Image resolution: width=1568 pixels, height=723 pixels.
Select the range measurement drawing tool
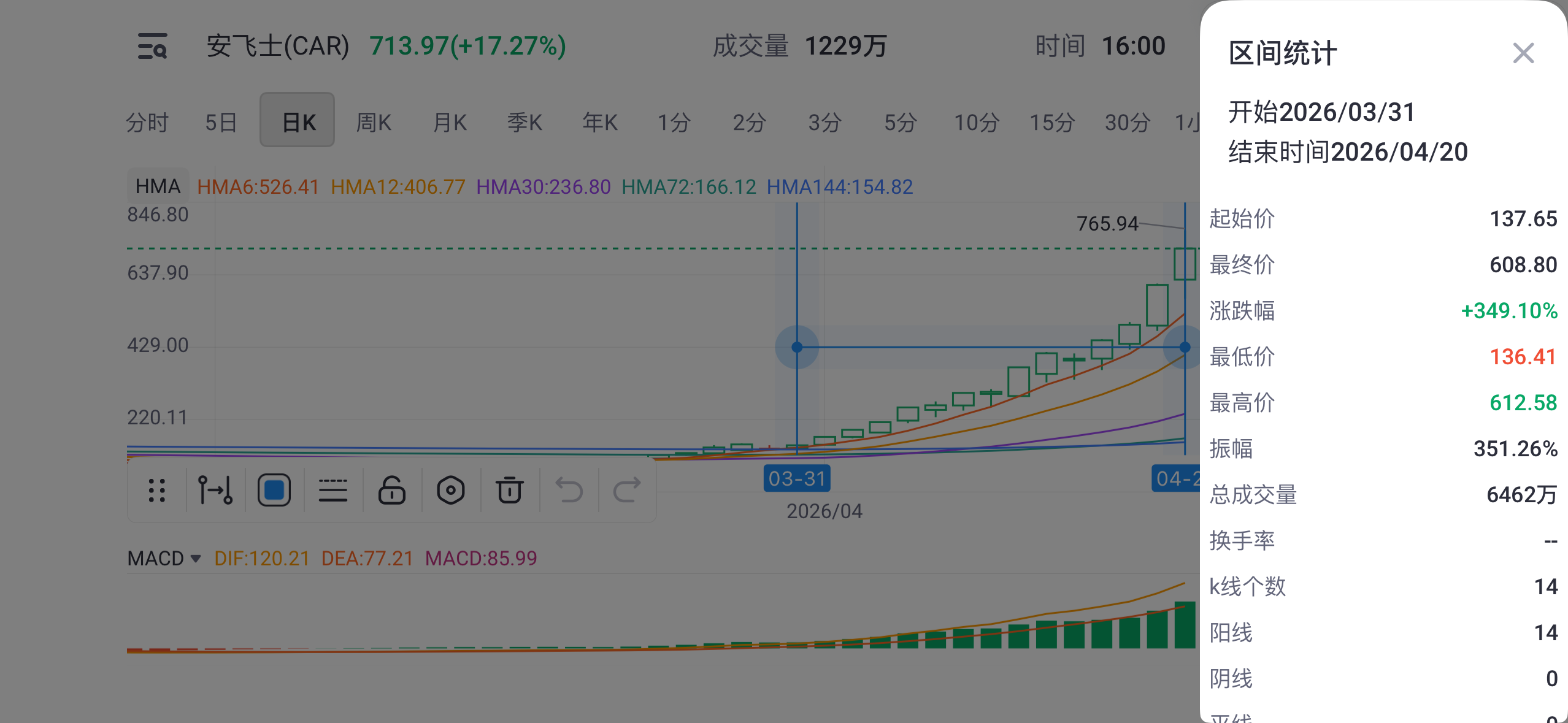pyautogui.click(x=215, y=491)
